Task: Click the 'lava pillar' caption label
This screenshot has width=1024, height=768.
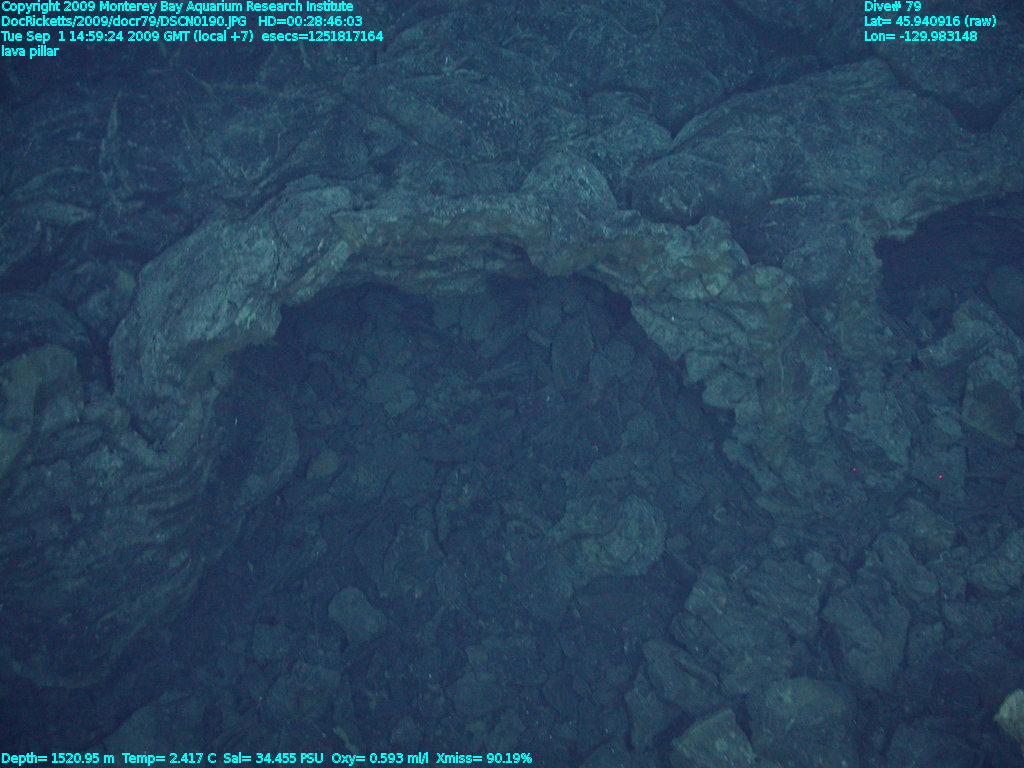Action: 30,51
